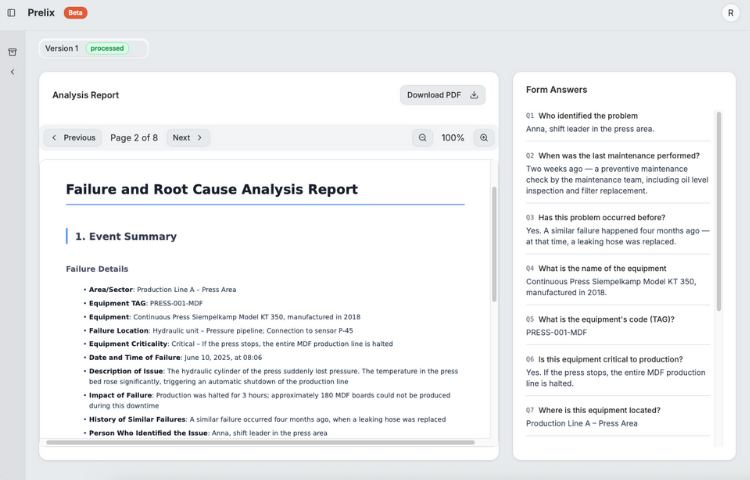The image size is (750, 480).
Task: Go to Next page
Action: pyautogui.click(x=188, y=138)
